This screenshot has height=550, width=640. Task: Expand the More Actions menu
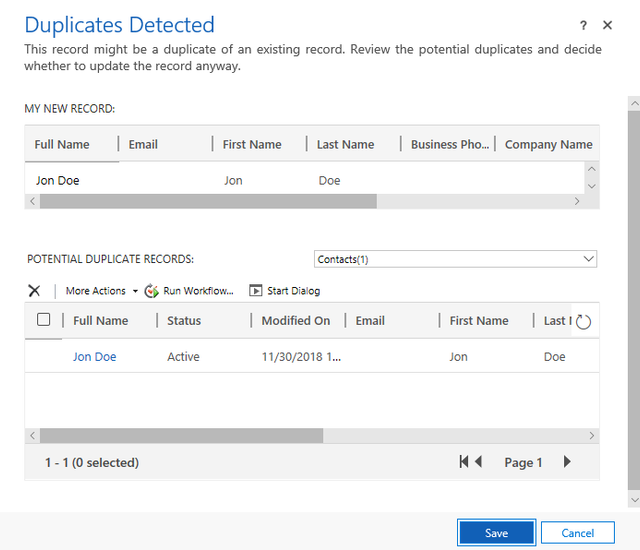pos(101,291)
